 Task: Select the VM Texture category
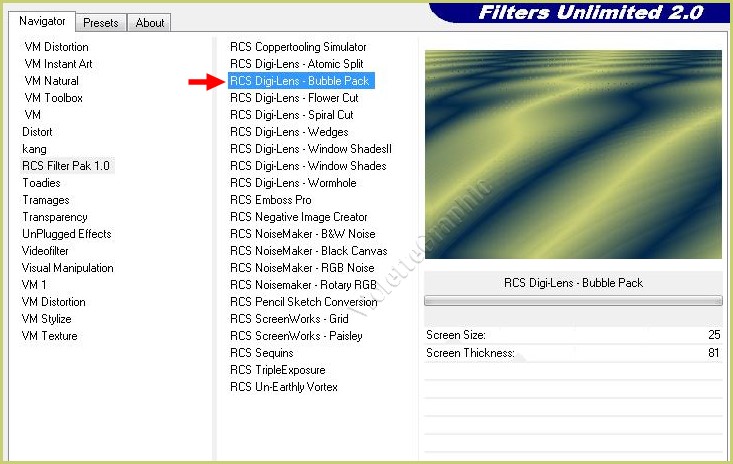tap(50, 336)
